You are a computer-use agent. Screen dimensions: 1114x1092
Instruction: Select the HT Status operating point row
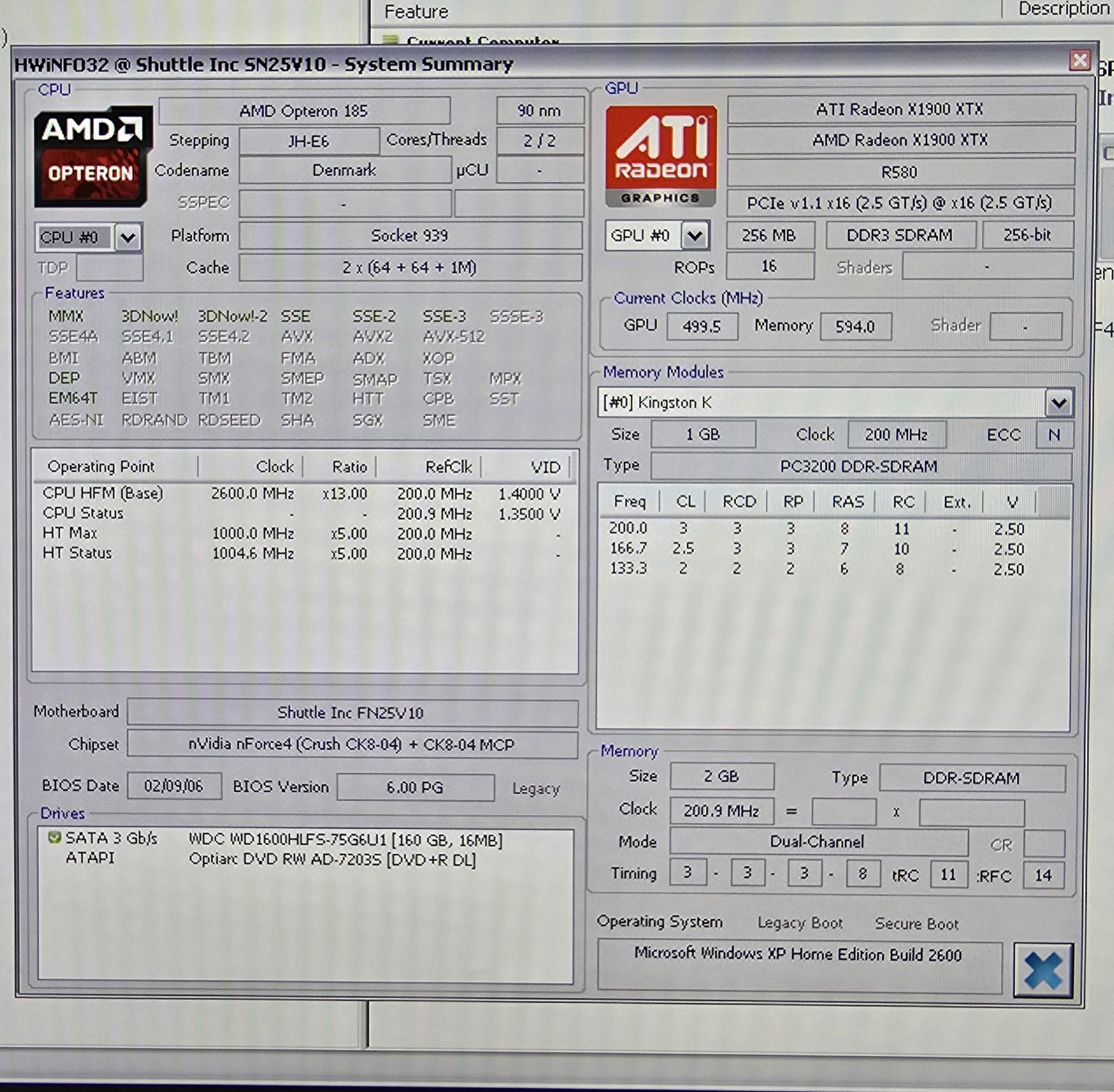(78, 553)
